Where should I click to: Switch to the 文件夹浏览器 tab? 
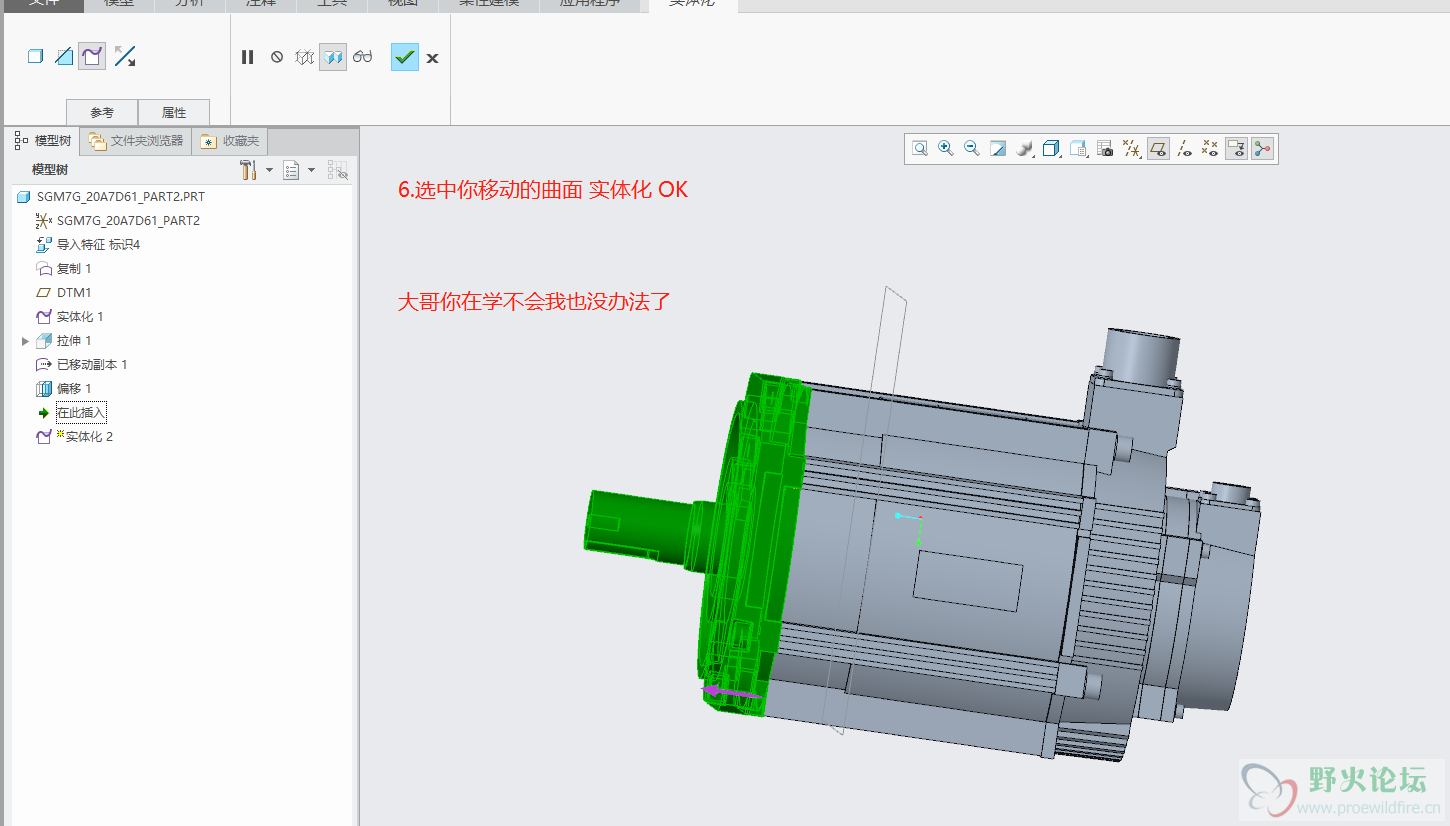136,141
